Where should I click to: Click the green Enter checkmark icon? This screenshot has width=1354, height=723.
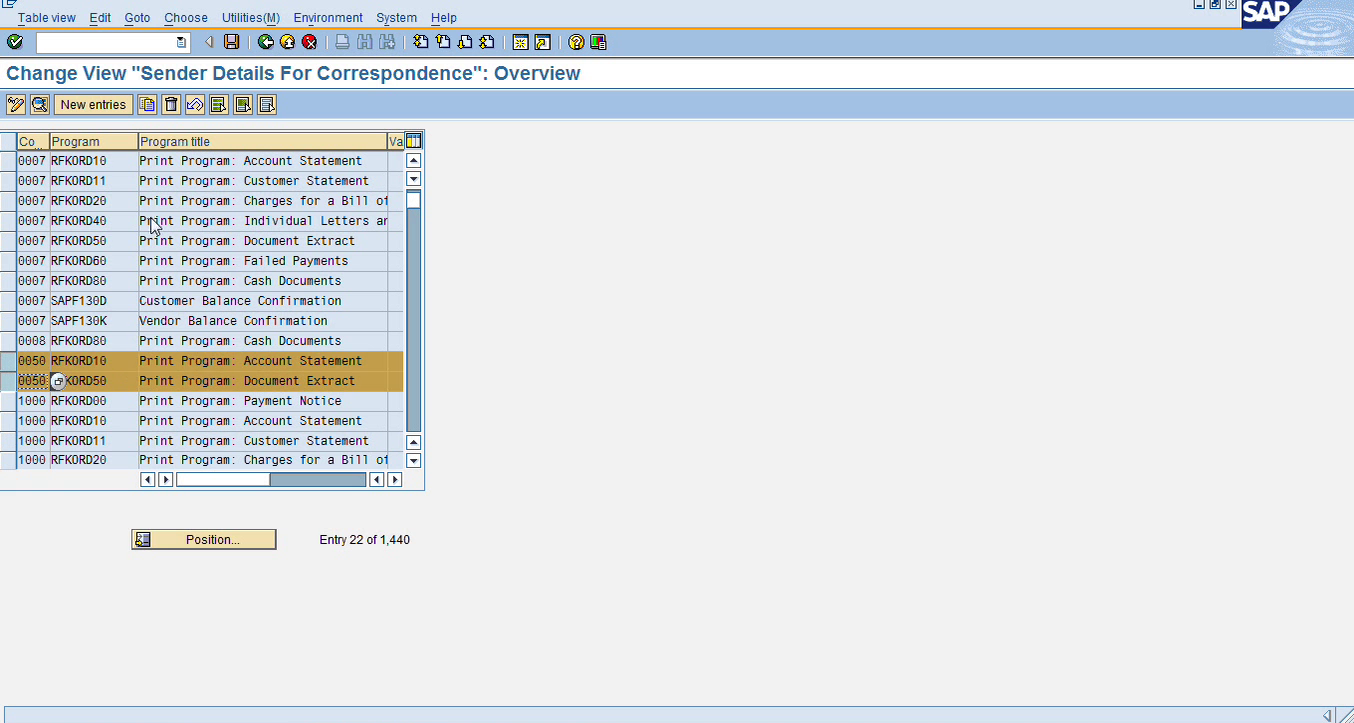15,42
